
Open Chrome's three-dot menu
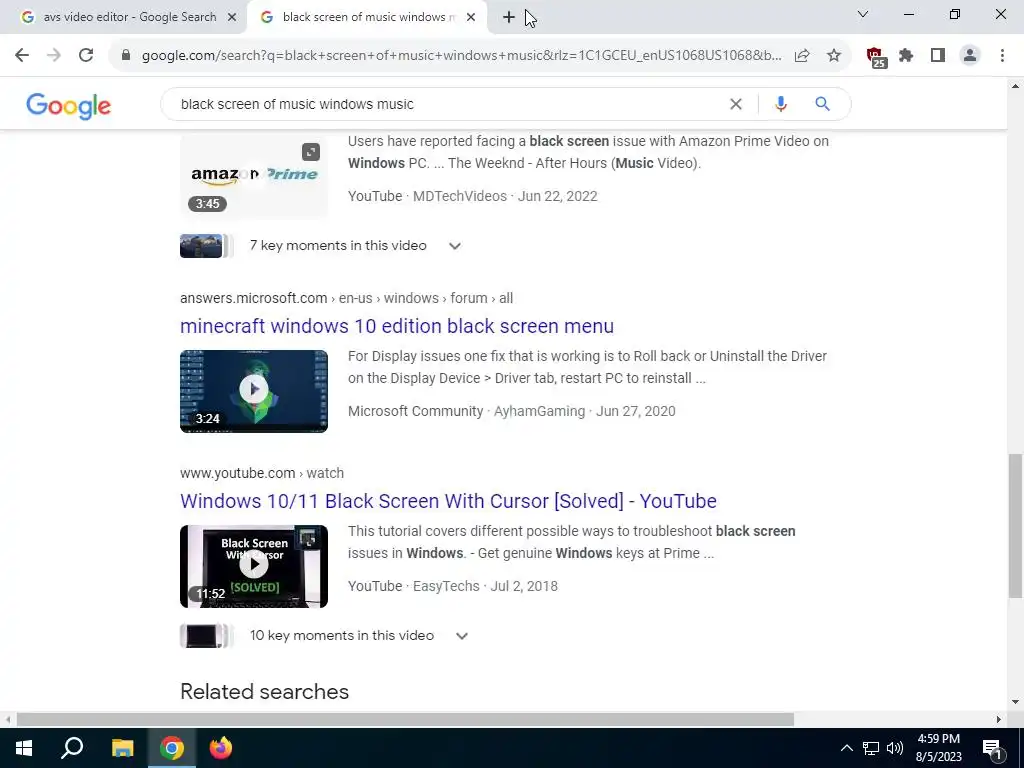[1002, 56]
